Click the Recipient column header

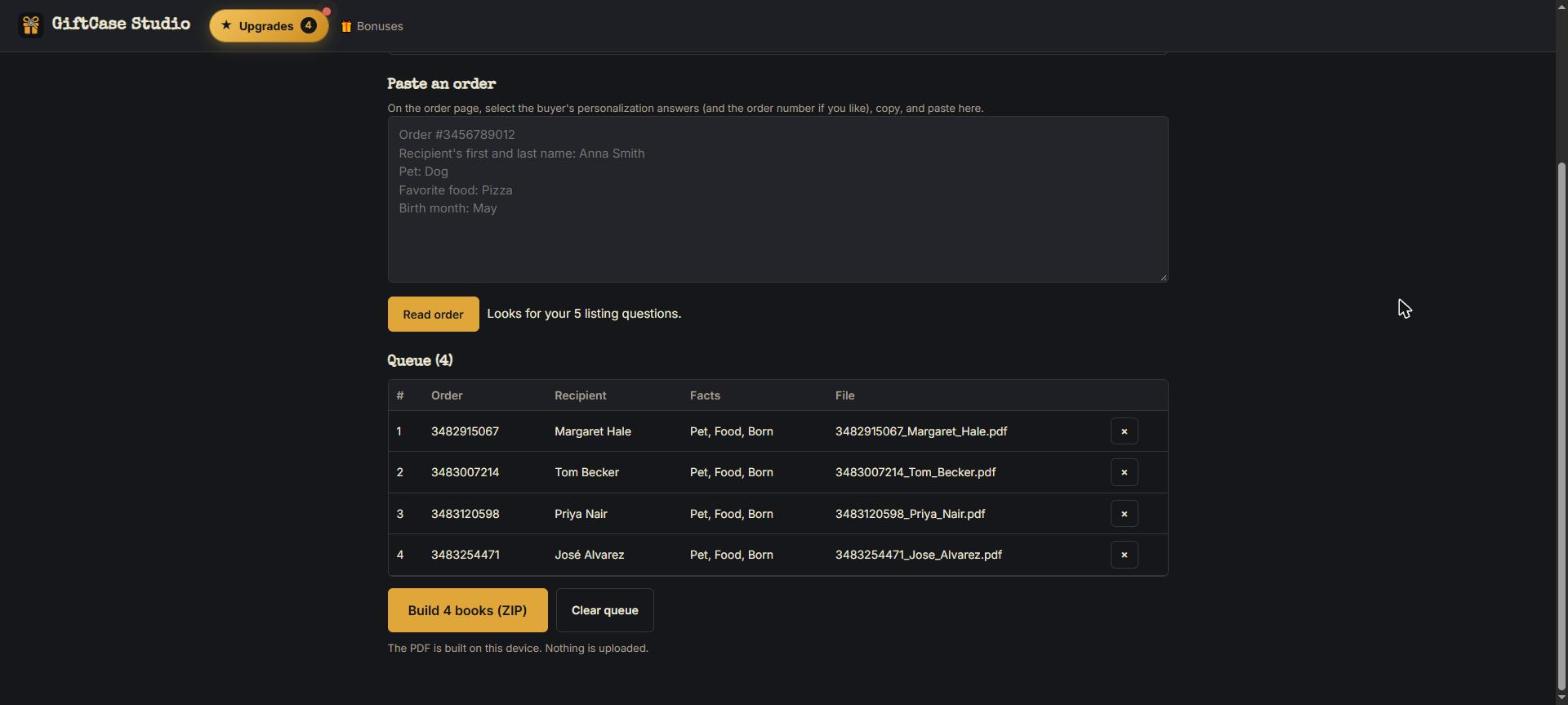(x=580, y=395)
